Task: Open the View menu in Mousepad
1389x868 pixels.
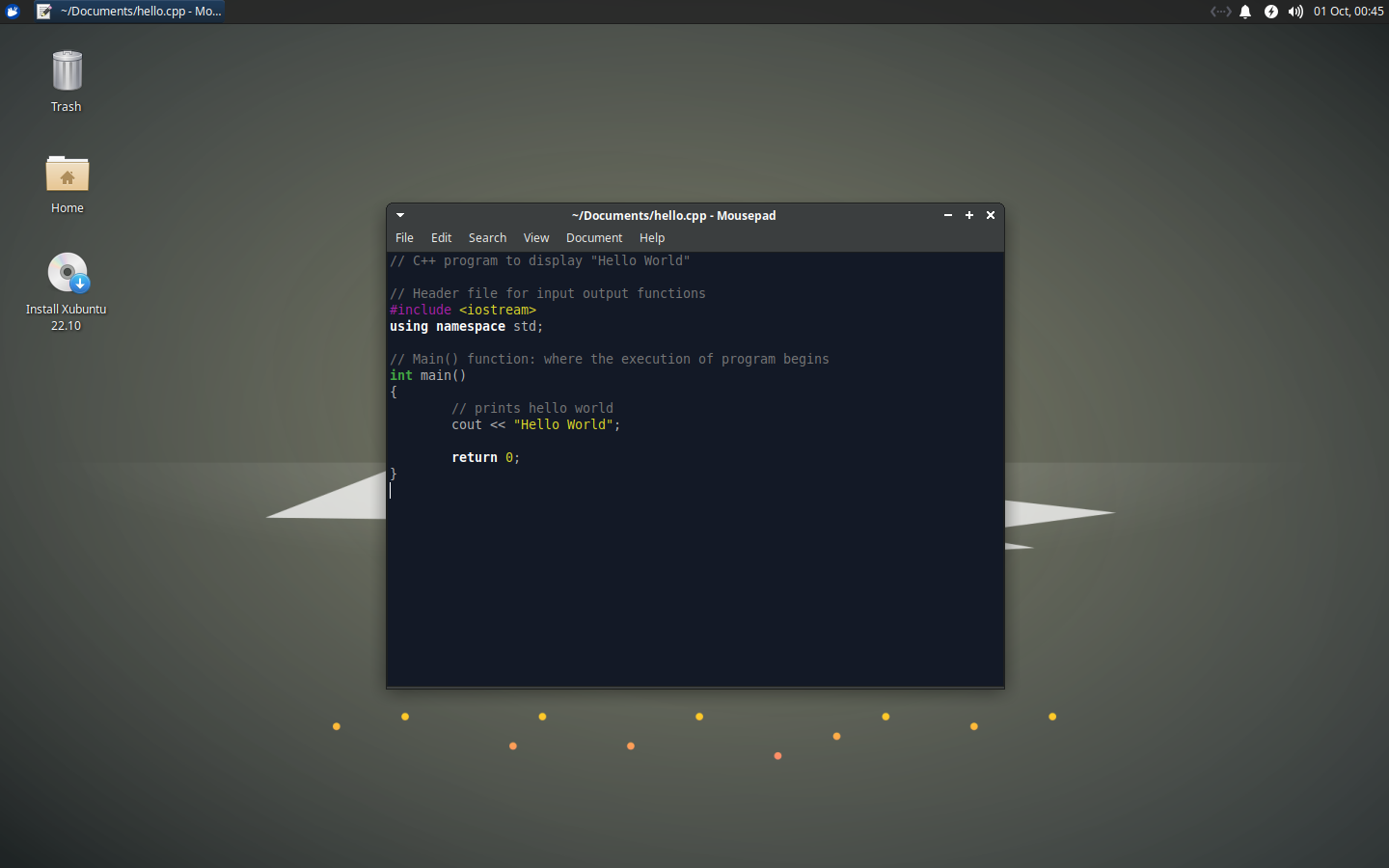Action: tap(536, 237)
